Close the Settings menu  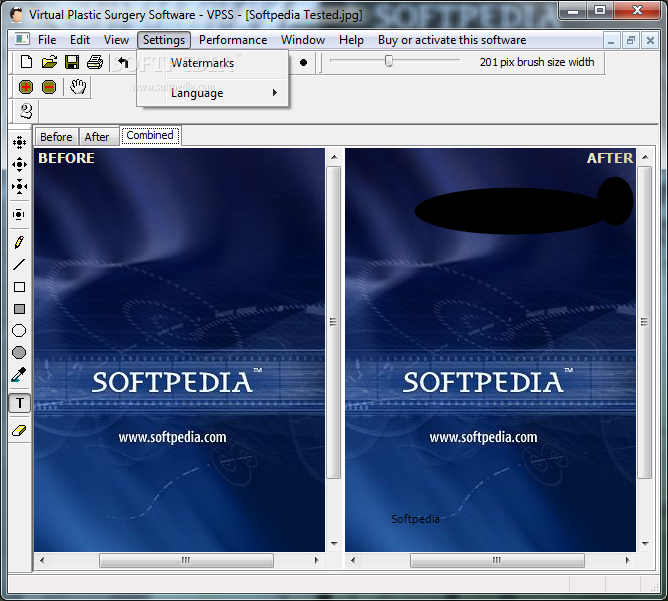click(x=164, y=40)
